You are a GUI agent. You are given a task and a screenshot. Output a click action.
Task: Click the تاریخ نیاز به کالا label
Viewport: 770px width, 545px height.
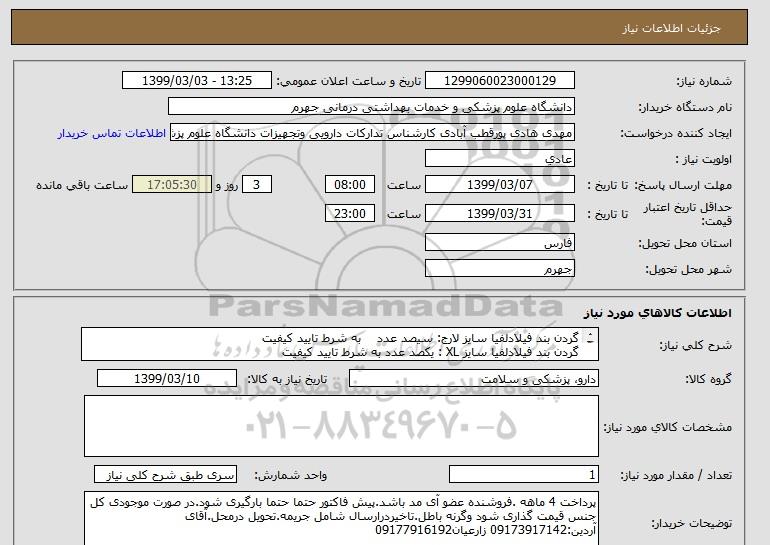pyautogui.click(x=287, y=379)
